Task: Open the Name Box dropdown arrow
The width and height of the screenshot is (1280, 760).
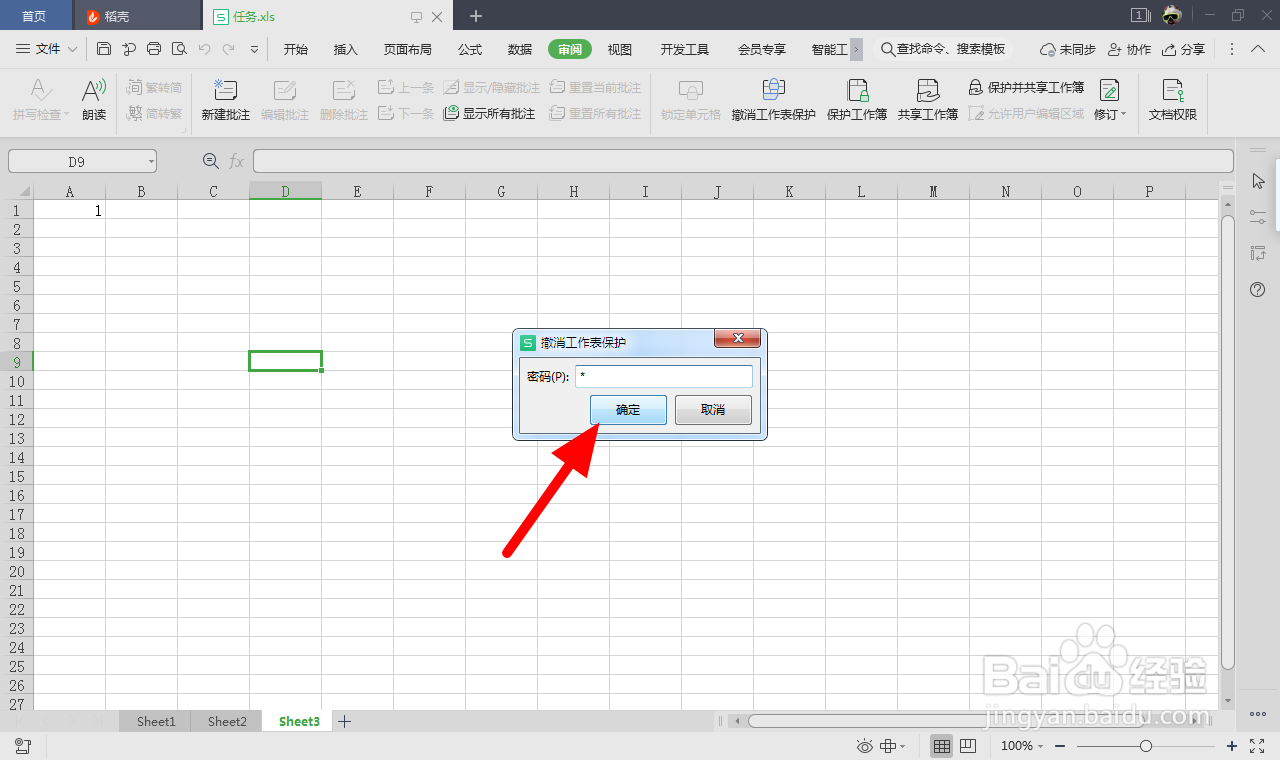Action: [x=150, y=161]
